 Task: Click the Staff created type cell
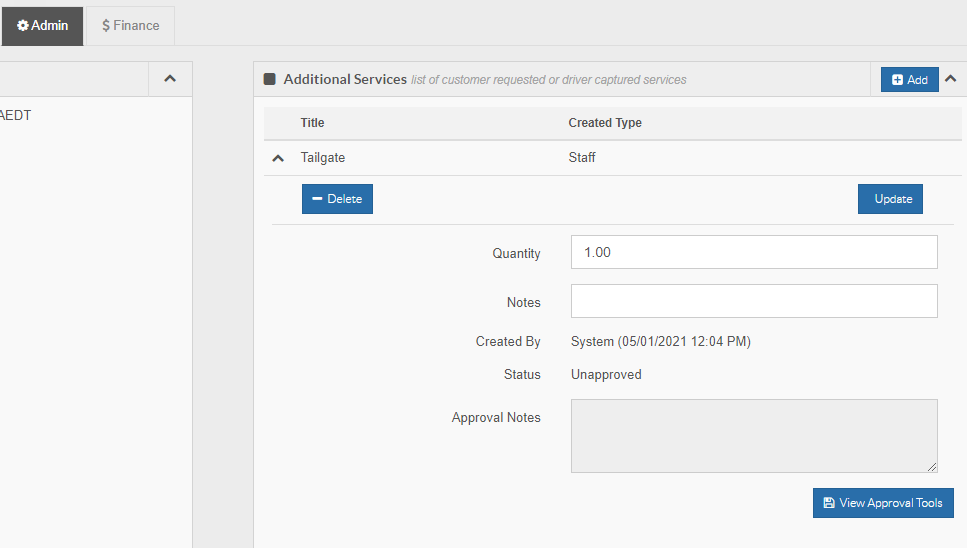pos(582,158)
